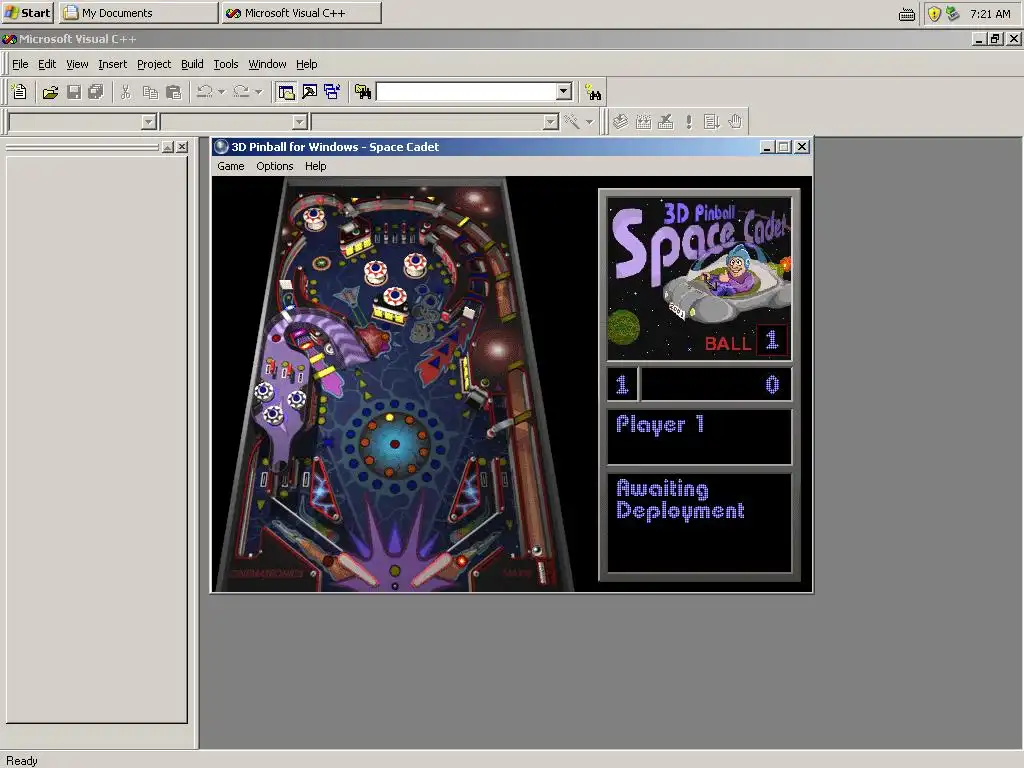Open the File menu in Visual C++

click(x=20, y=64)
